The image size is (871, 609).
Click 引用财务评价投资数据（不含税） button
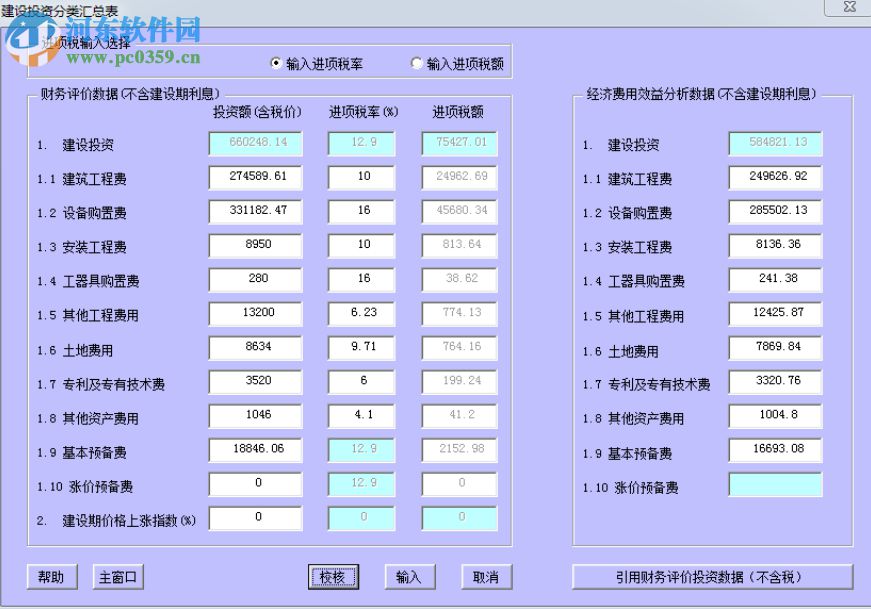pyautogui.click(x=718, y=577)
